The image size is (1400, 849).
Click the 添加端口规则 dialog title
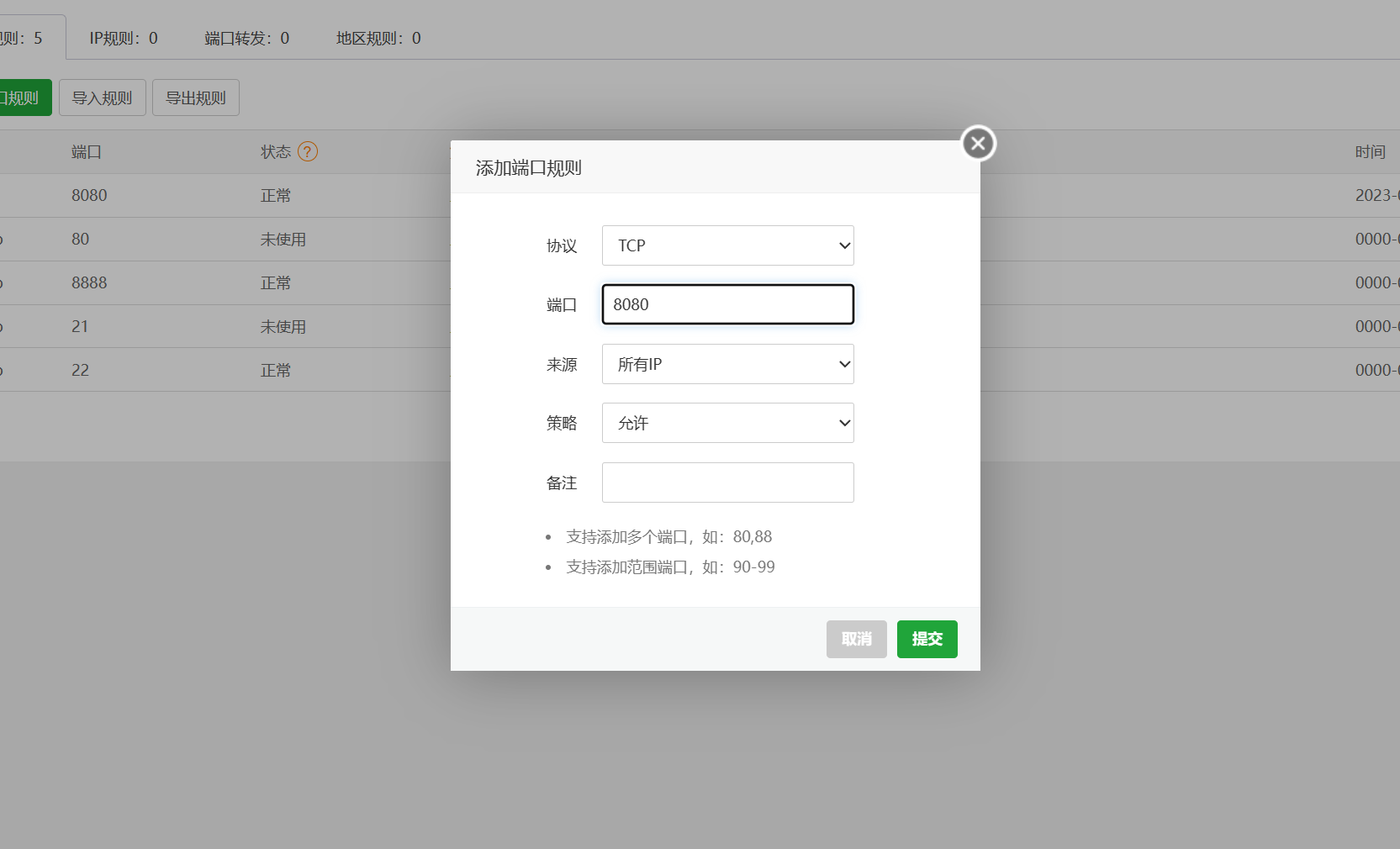529,168
